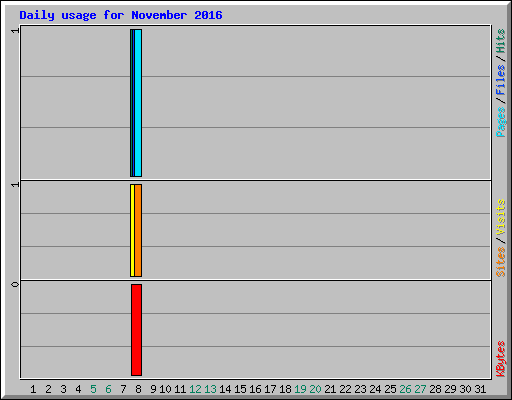Screen dimensions: 512x400
Task: Click day label '4' on the x-axis
Action: coord(78,389)
